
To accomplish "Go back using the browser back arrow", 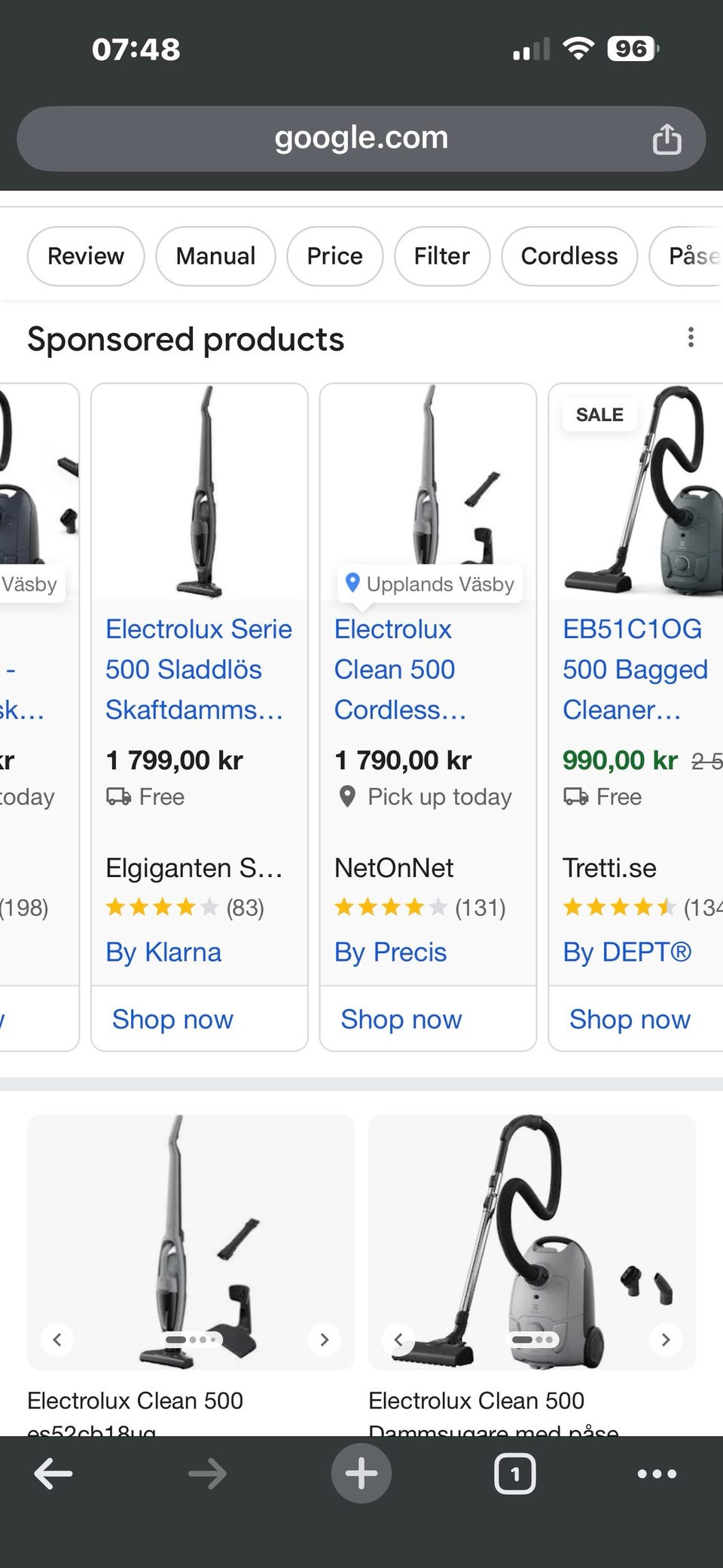I will tap(53, 1473).
